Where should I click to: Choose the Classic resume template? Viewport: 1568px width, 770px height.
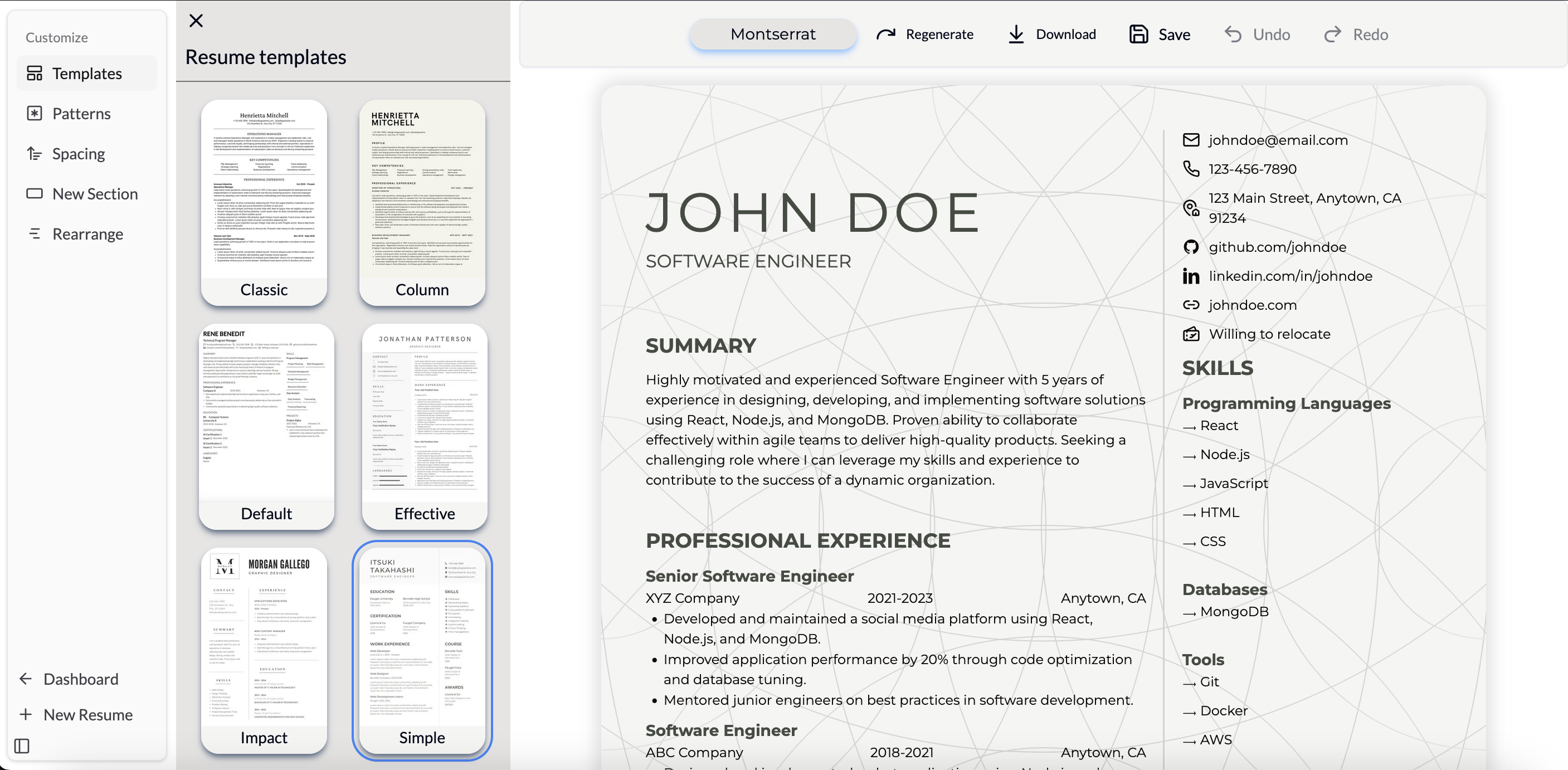coord(264,202)
